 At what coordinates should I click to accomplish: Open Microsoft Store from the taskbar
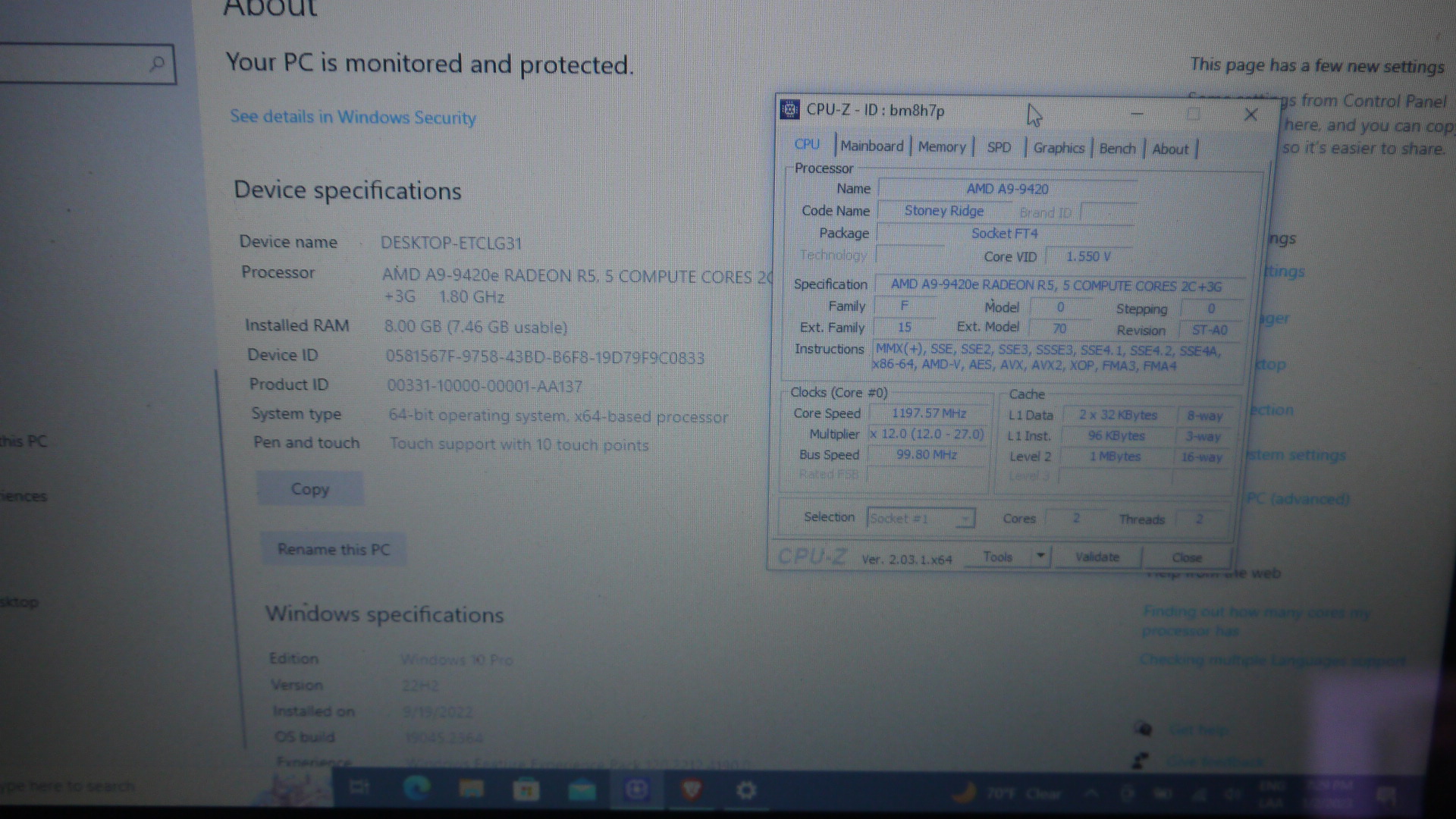coord(526,790)
